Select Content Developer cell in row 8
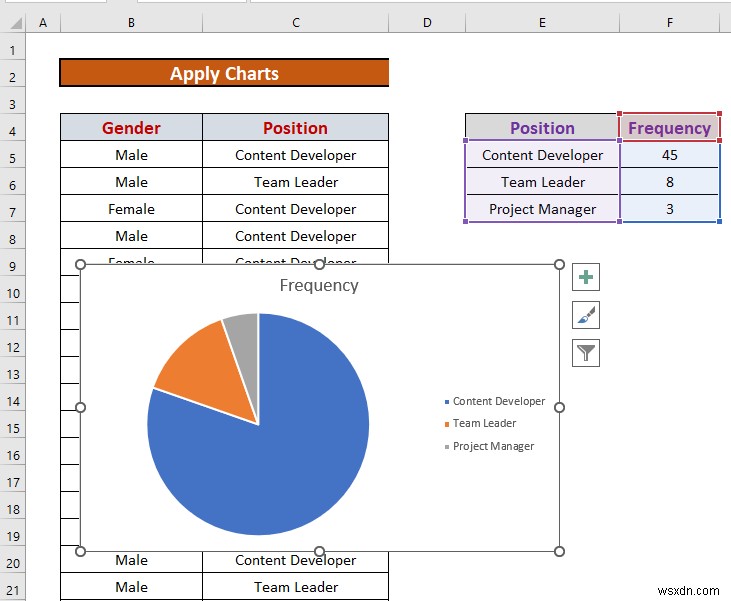Image resolution: width=731 pixels, height=601 pixels. coord(296,236)
